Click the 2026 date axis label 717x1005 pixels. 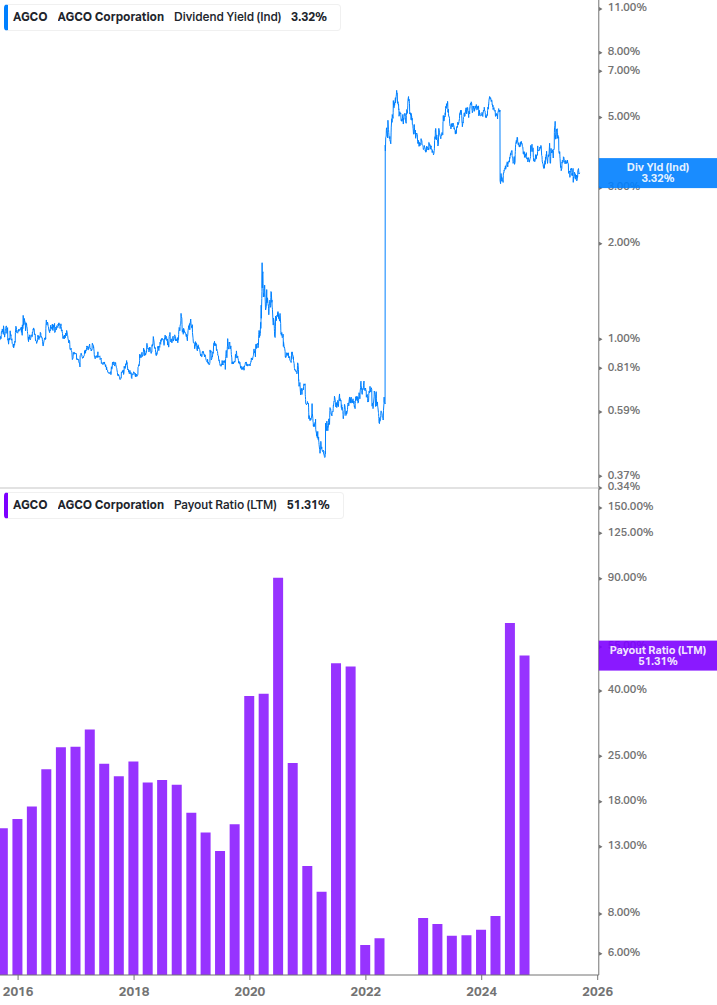tap(597, 992)
